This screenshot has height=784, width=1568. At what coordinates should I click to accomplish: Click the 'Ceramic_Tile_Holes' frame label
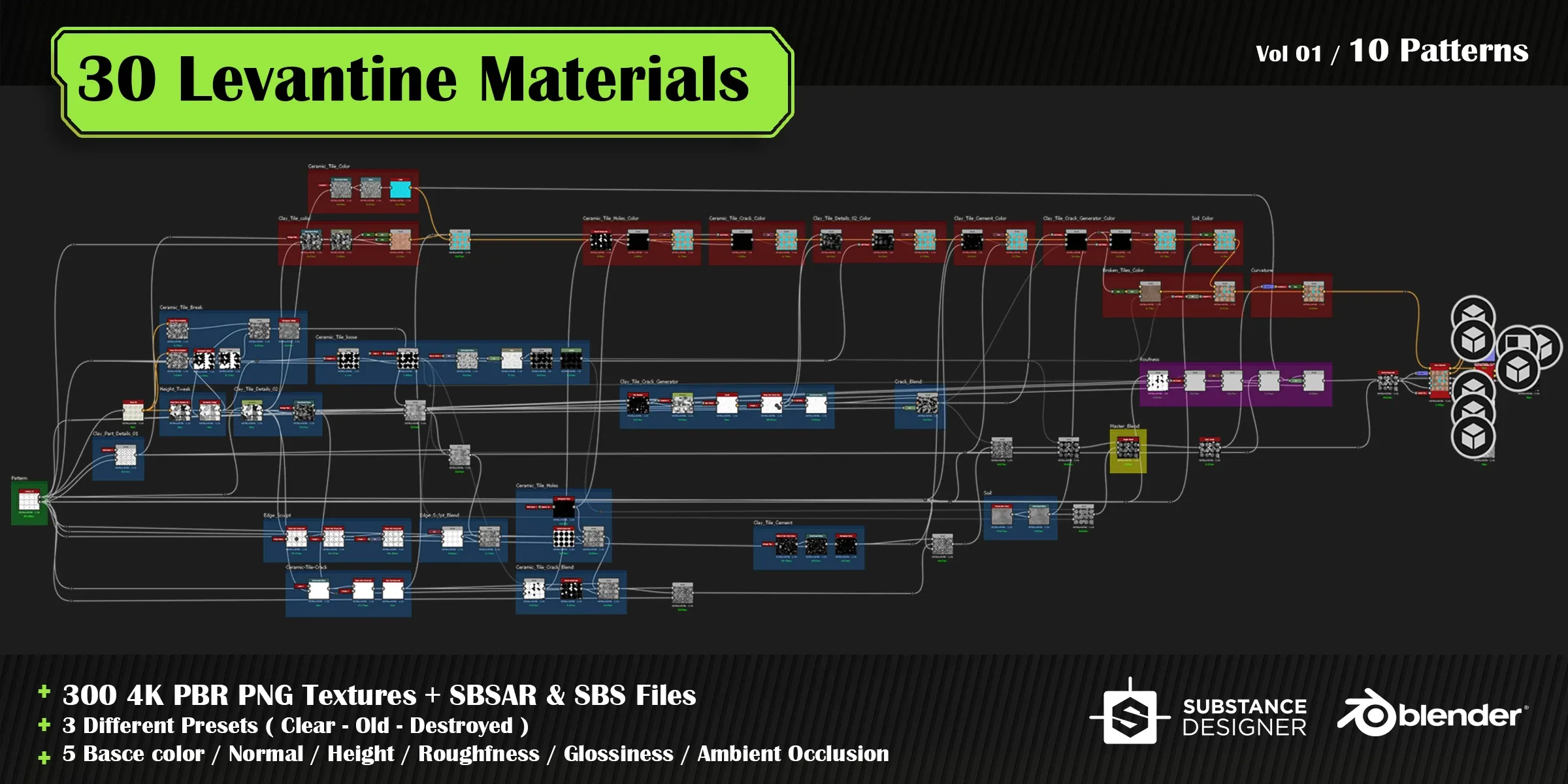point(536,485)
